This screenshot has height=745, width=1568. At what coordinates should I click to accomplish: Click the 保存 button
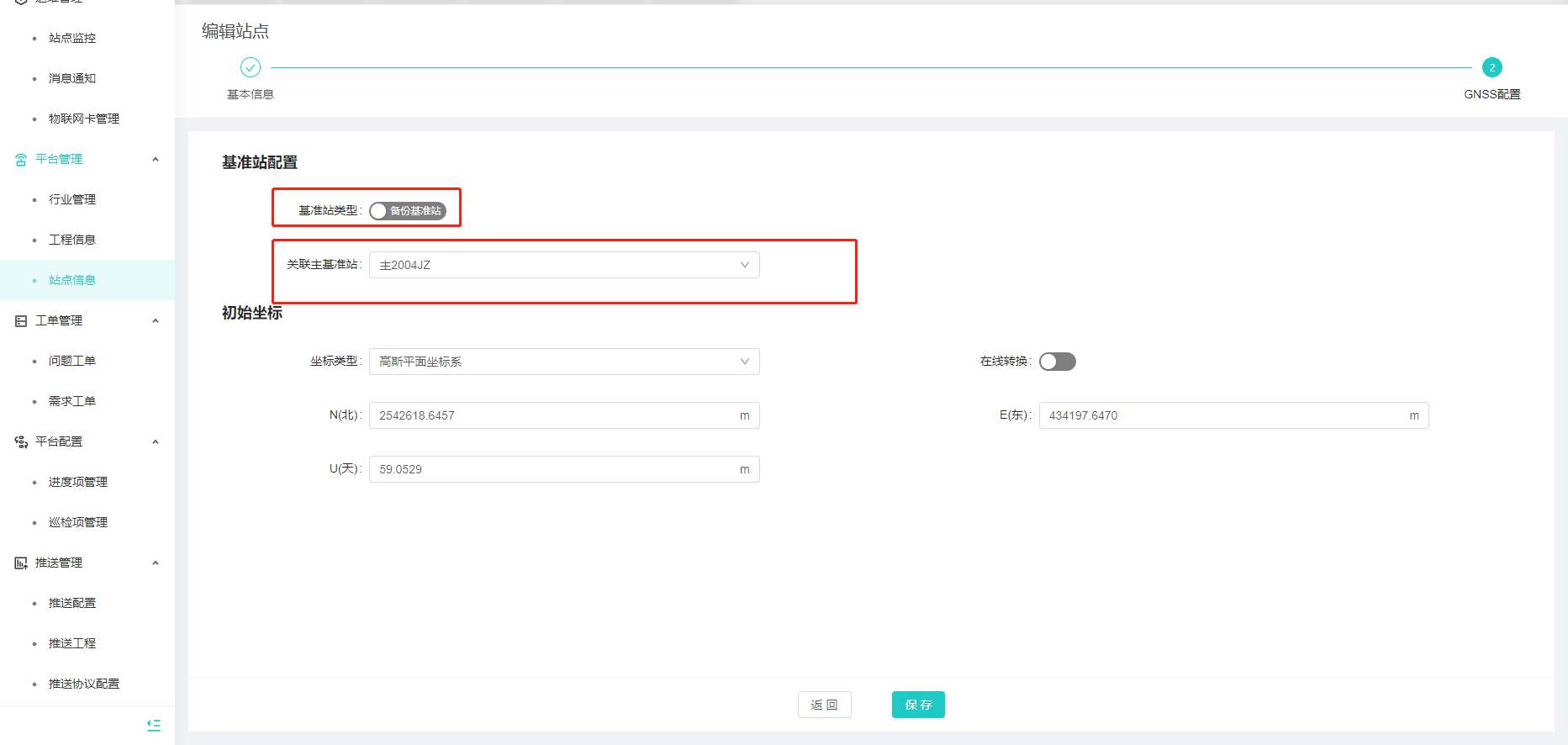918,705
